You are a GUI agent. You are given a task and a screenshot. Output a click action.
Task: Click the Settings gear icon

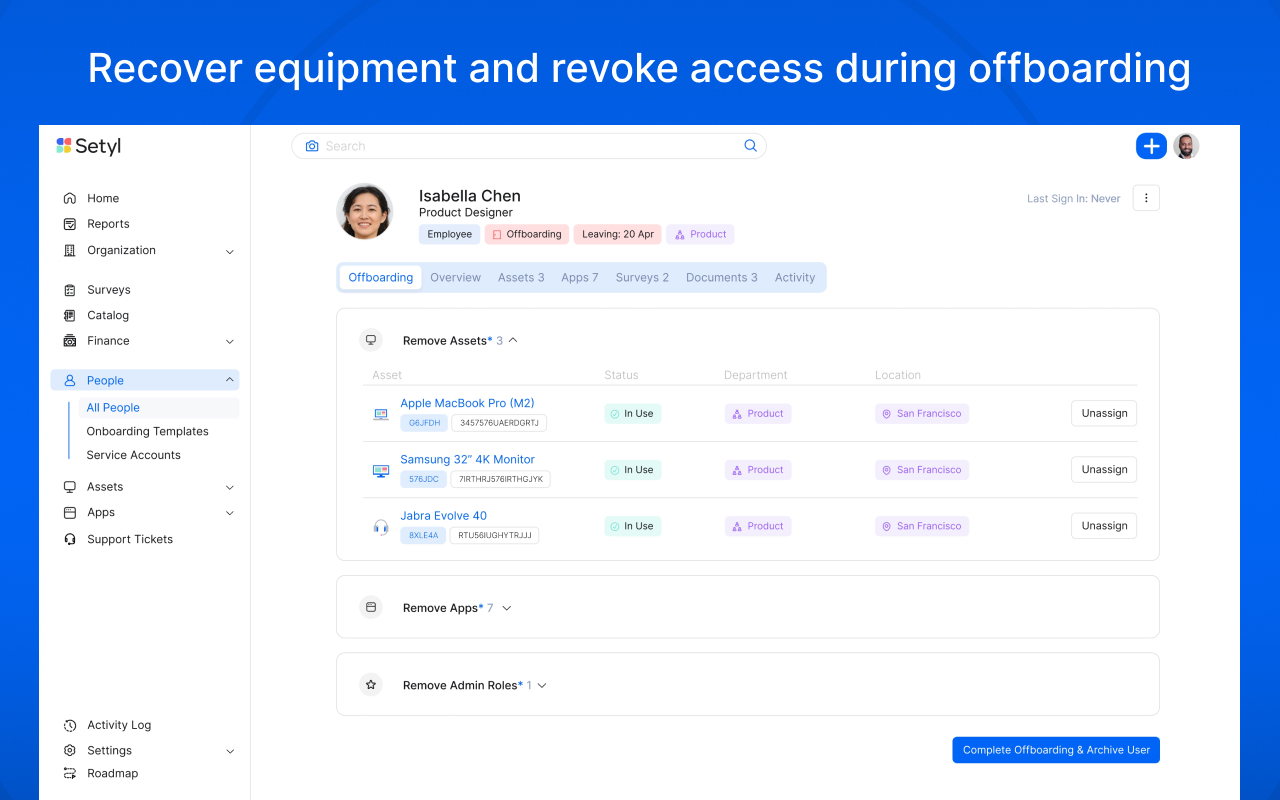[x=69, y=750]
